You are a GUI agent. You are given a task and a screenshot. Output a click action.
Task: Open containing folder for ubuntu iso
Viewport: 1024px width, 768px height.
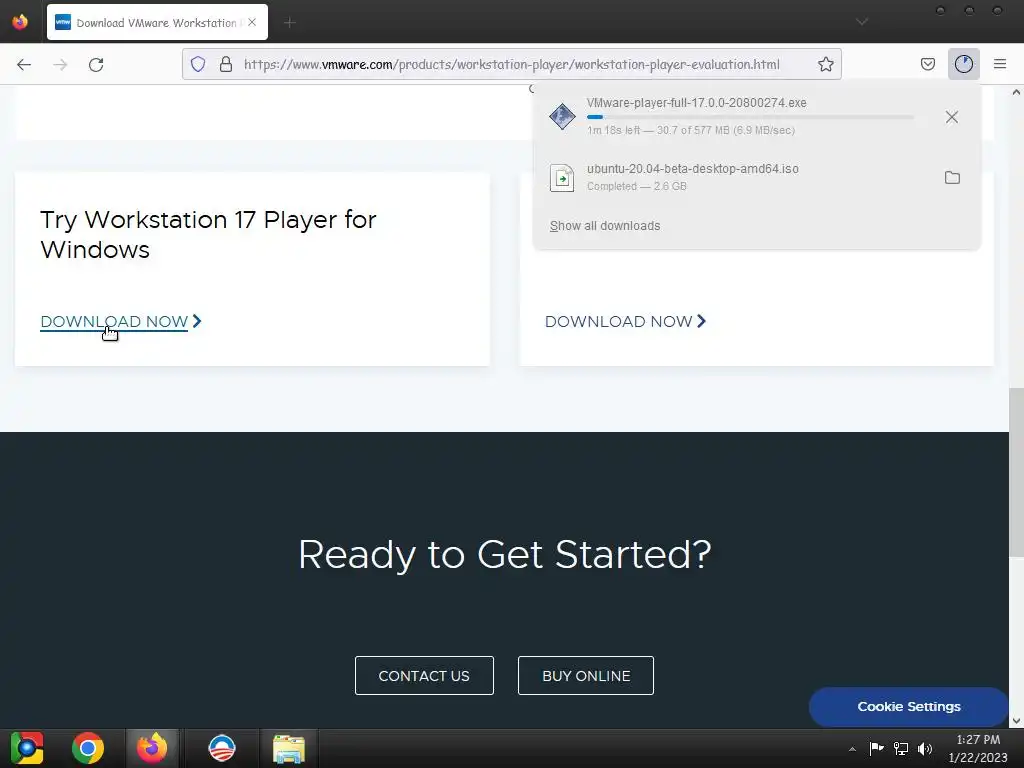(952, 178)
